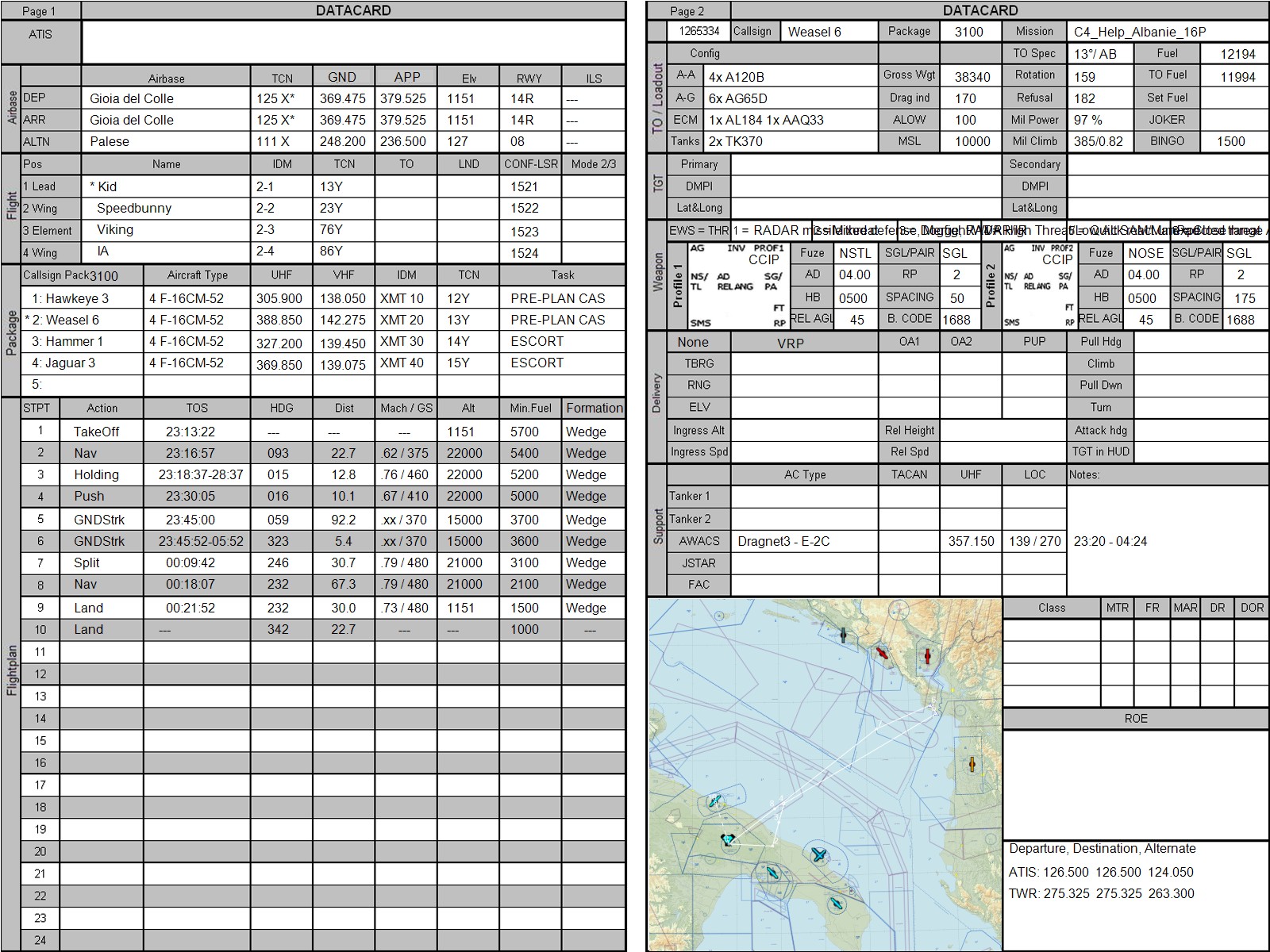Click the cyan crossed-runway airbase icon
1270x952 pixels.
click(818, 854)
